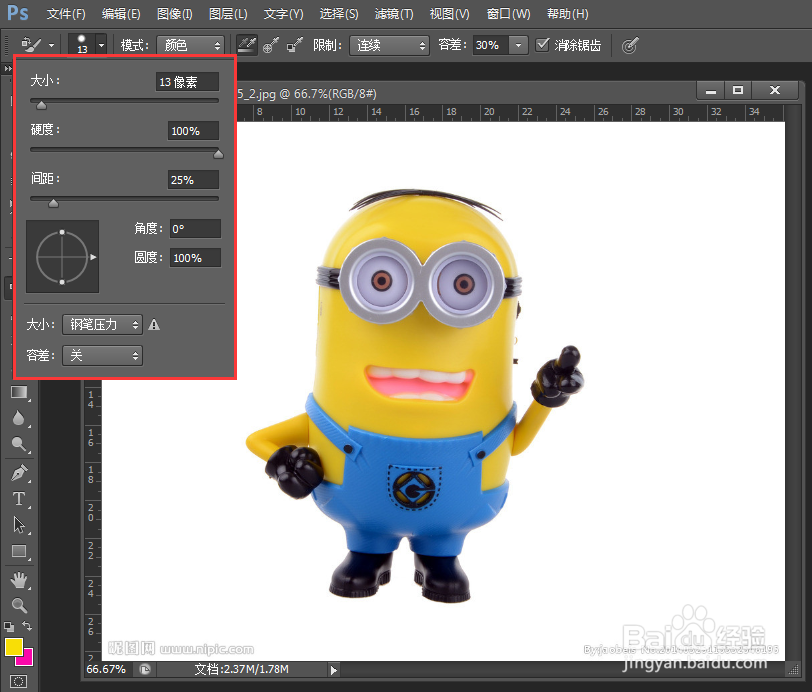Click the brush picker dropdown arrow

(x=102, y=45)
